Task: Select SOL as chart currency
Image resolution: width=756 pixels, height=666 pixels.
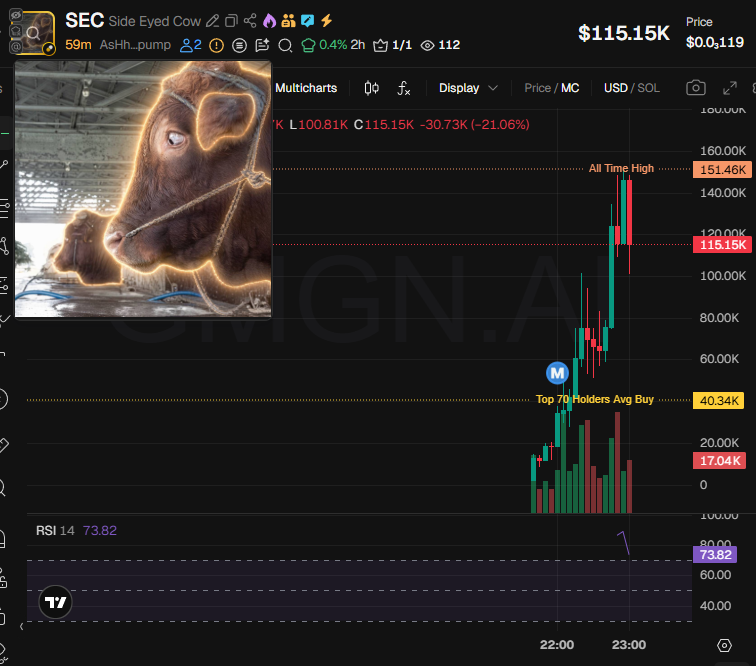Action: [x=648, y=88]
